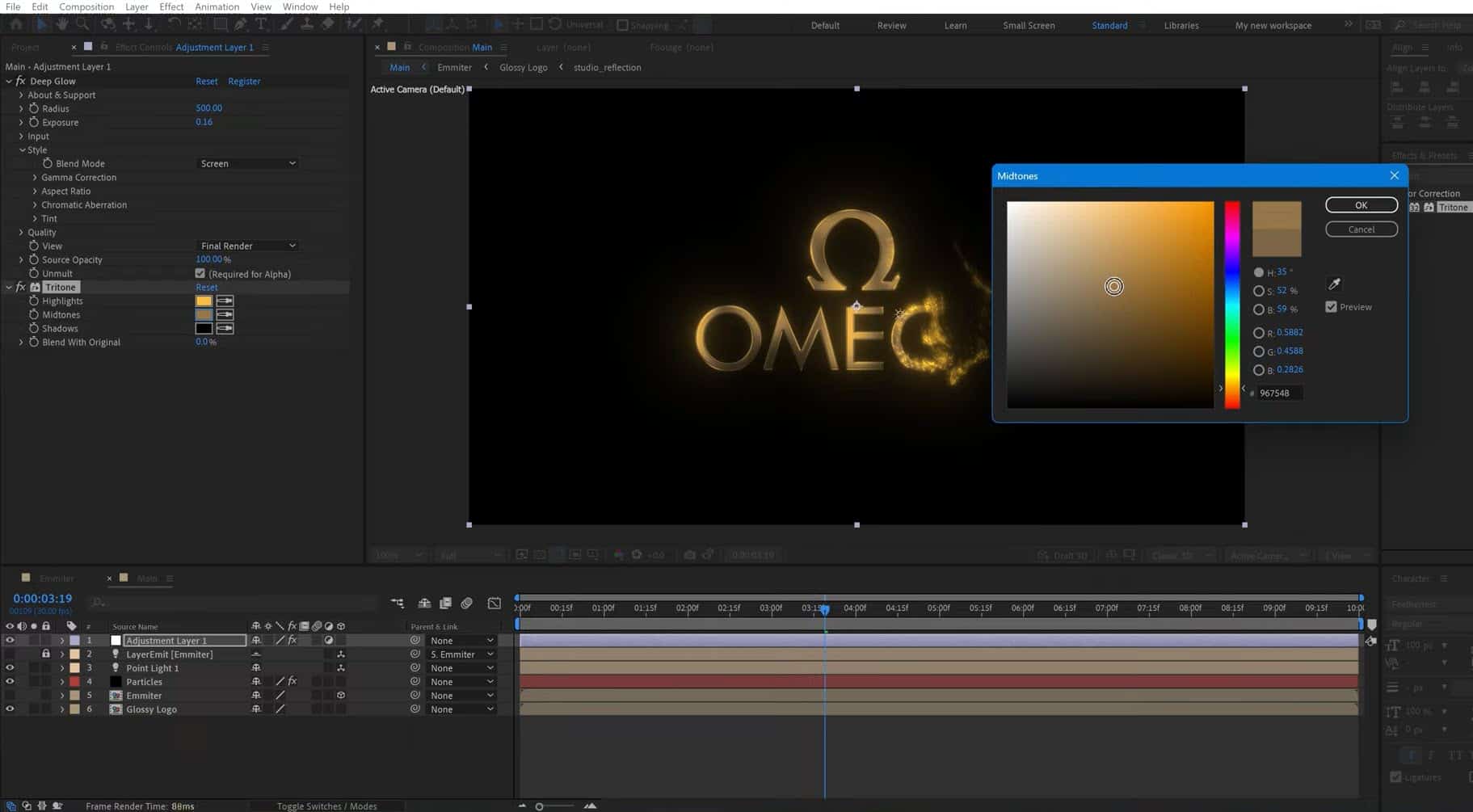Select the Pen tool

(x=240, y=24)
